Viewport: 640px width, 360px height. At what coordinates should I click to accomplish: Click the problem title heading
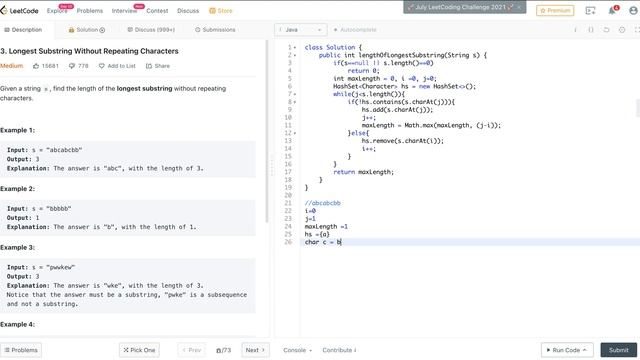(x=89, y=51)
